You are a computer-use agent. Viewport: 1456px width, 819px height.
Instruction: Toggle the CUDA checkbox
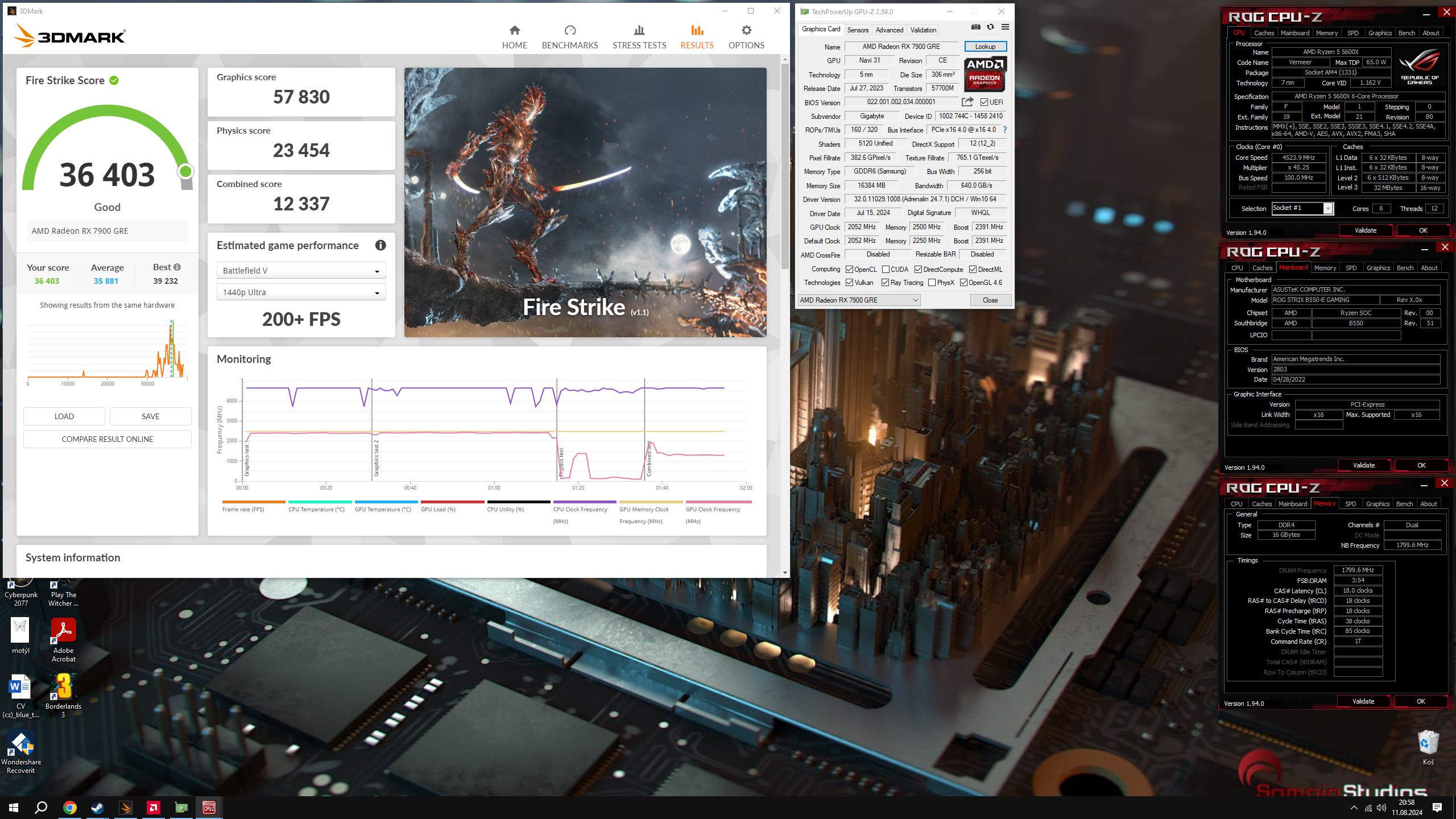[886, 270]
